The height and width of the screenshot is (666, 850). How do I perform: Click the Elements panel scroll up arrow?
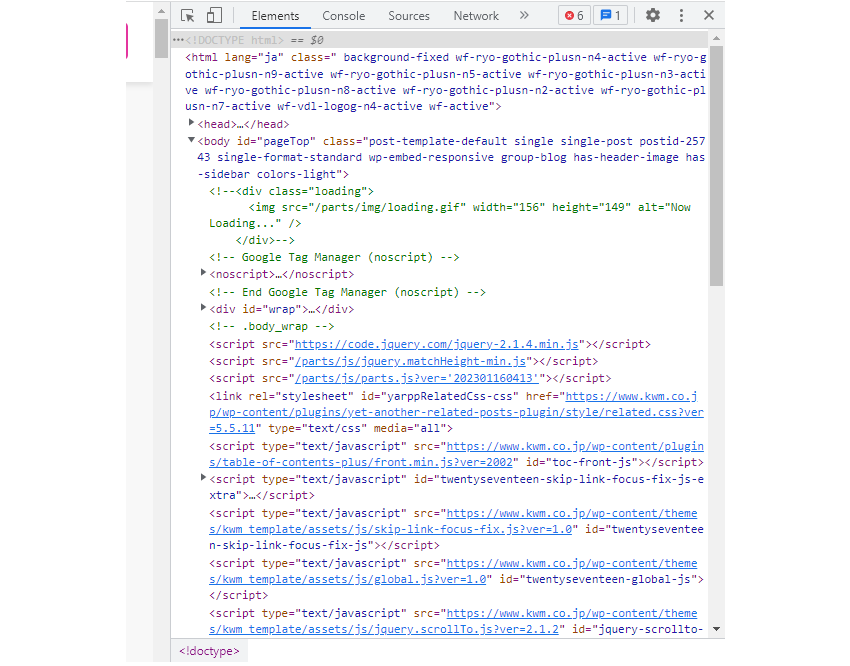click(717, 38)
